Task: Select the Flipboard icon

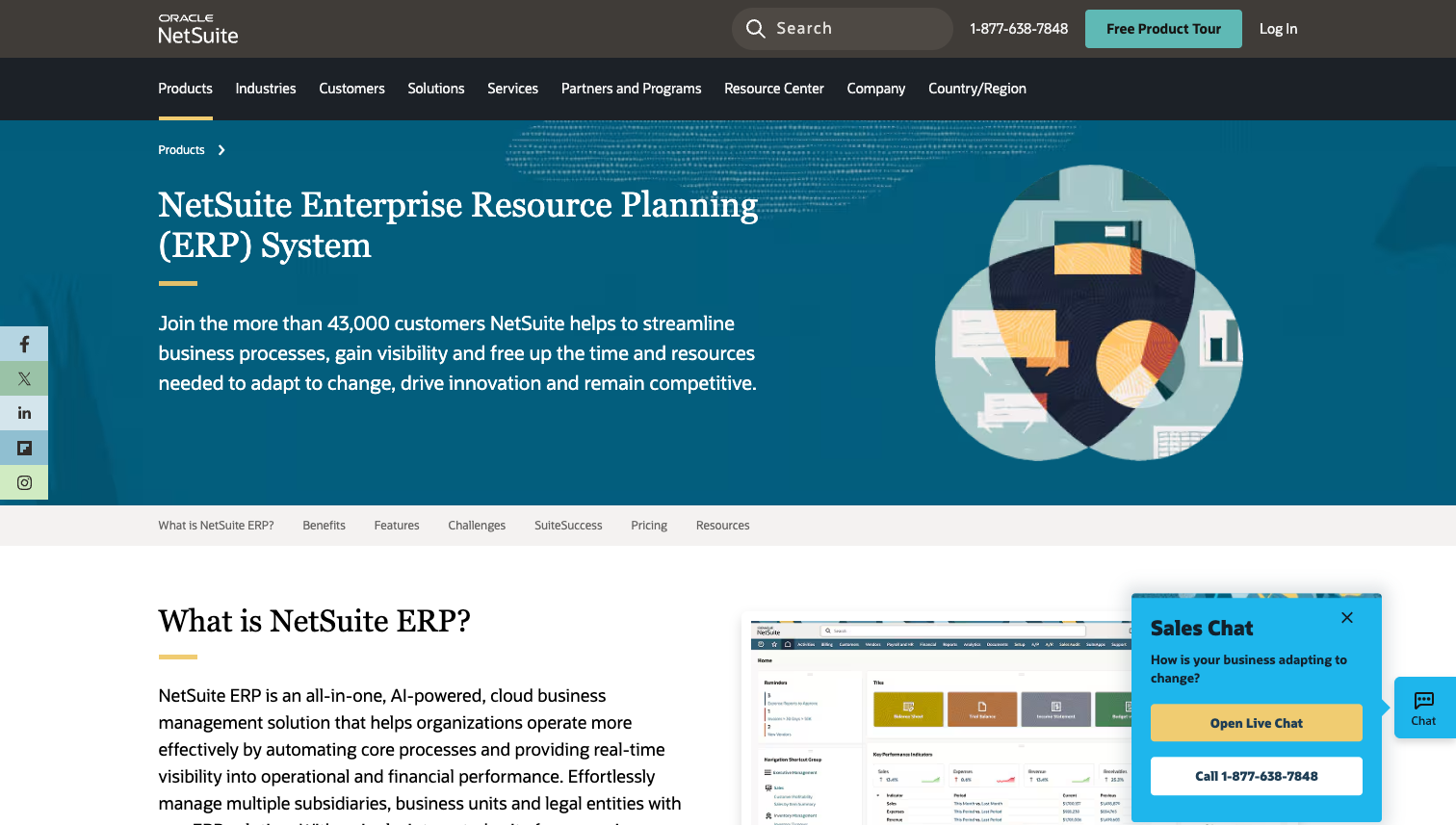Action: click(x=24, y=448)
